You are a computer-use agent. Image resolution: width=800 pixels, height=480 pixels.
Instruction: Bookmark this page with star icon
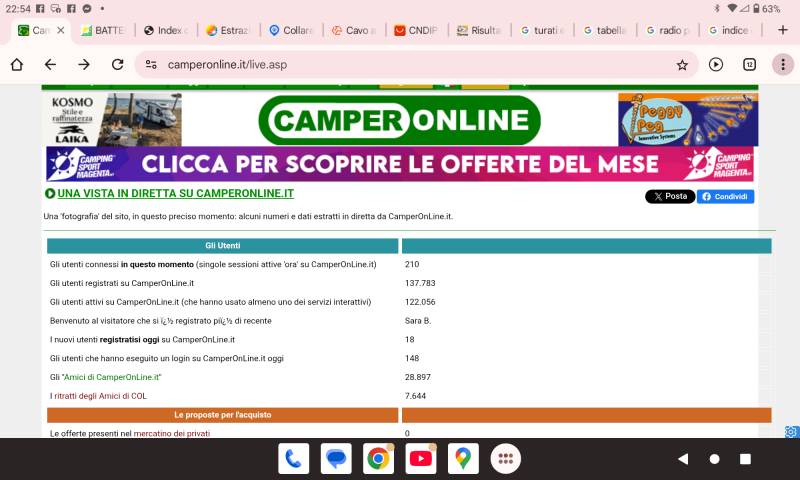coord(682,65)
